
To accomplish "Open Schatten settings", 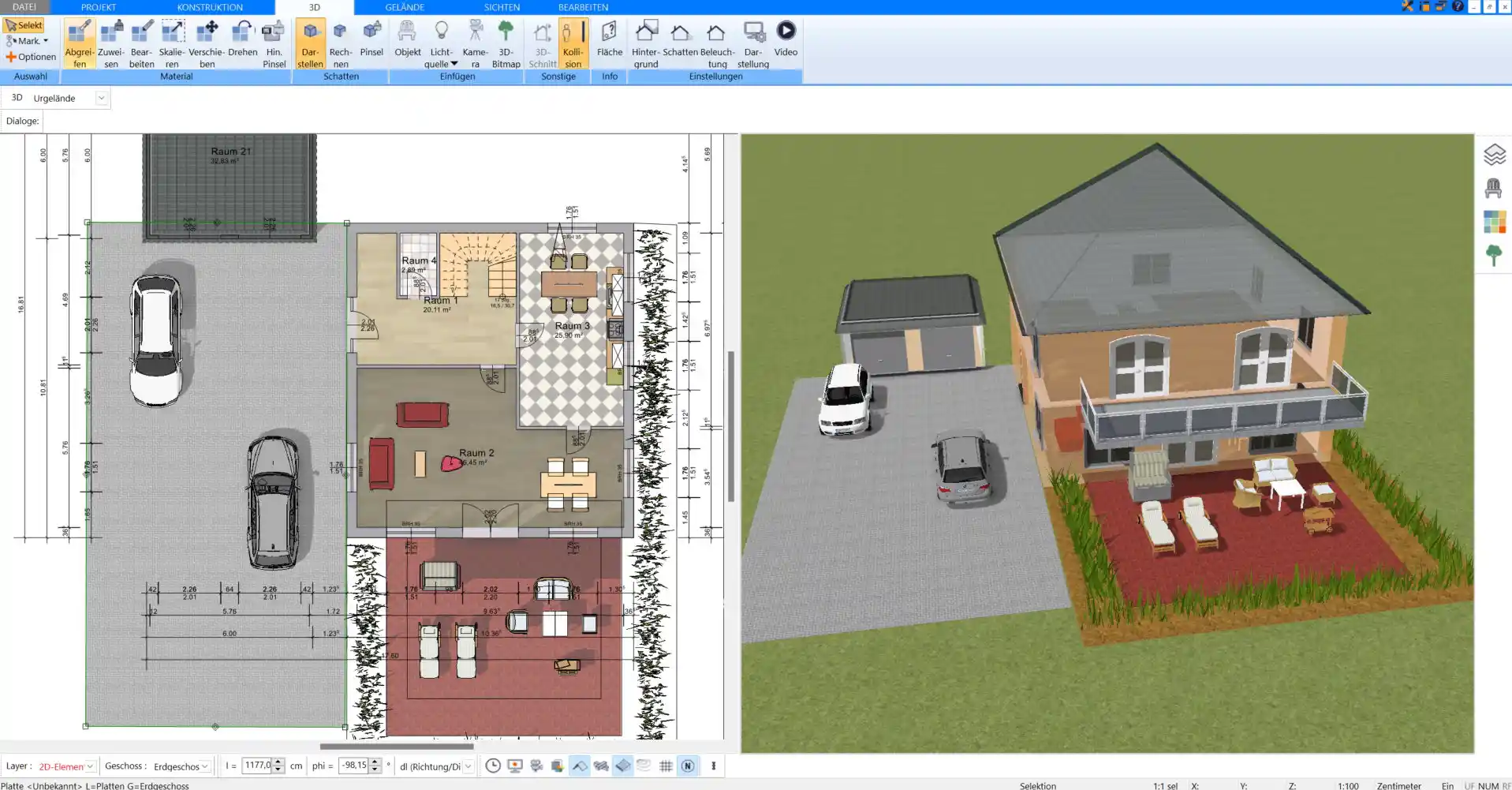I will (x=680, y=39).
